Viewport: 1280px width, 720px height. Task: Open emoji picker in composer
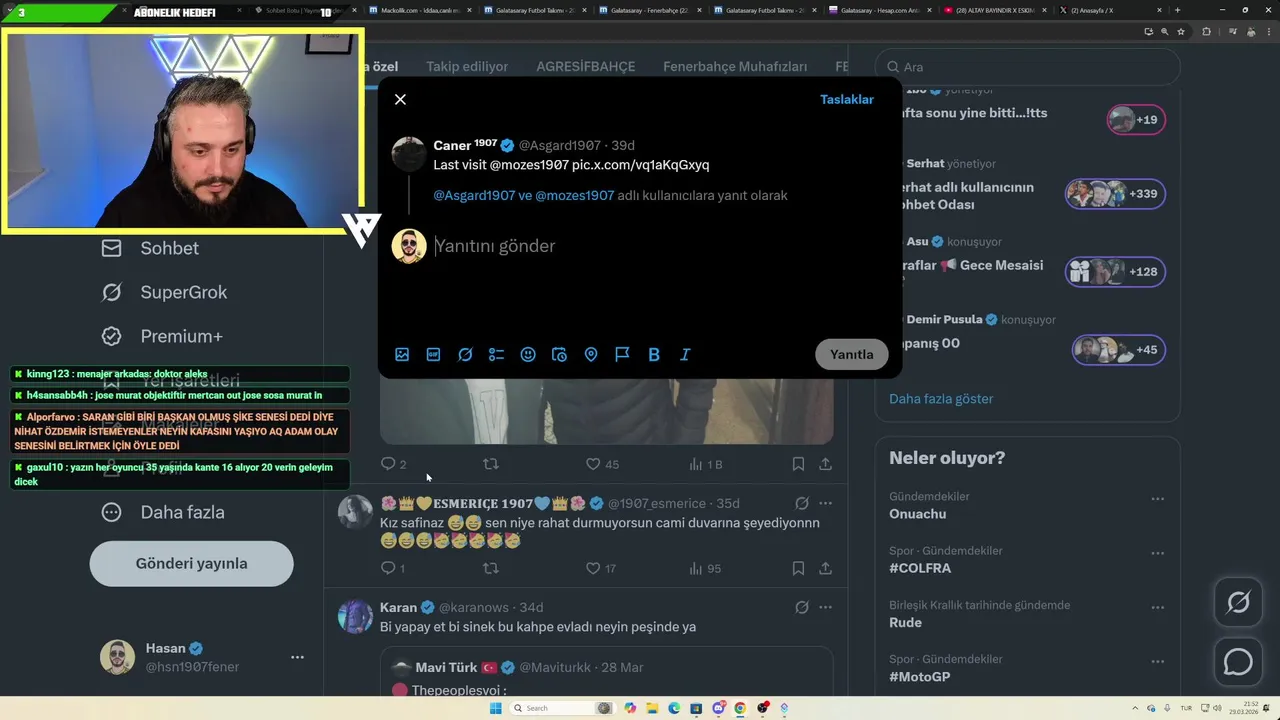[528, 354]
